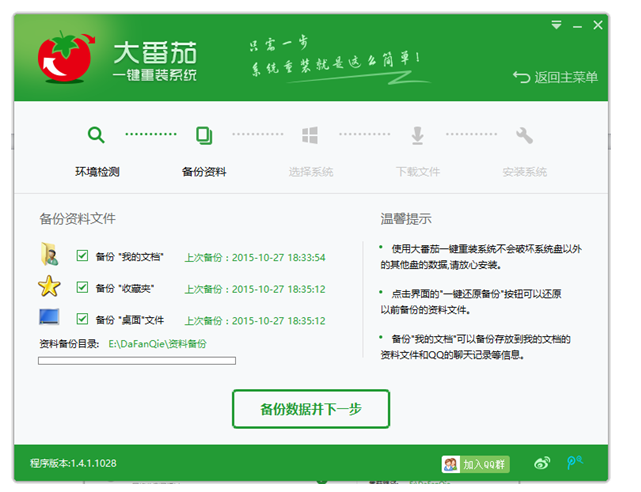Toggle backup "收藏夹" checkbox

83,288
